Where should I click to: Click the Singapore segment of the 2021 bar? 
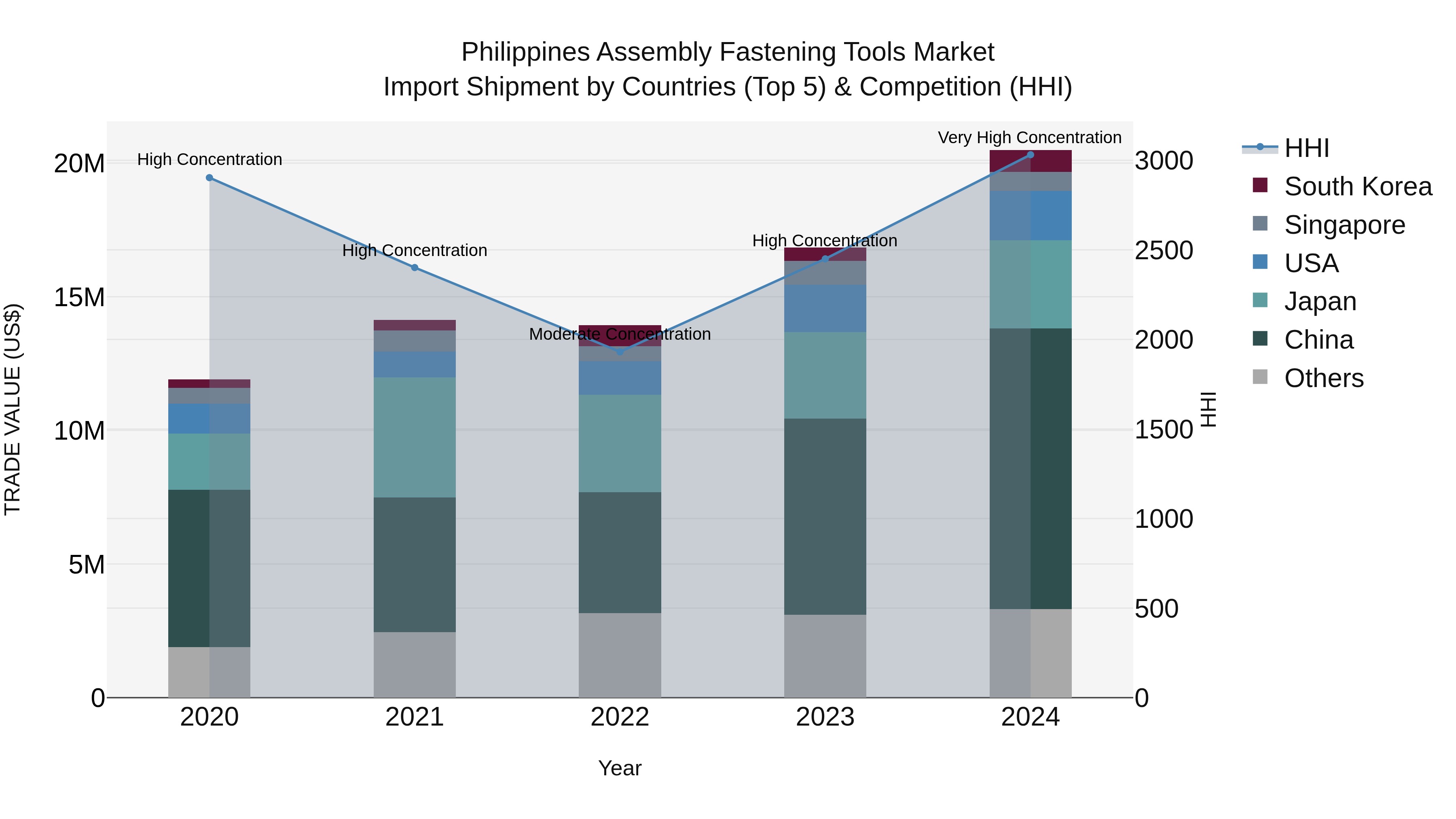414,341
